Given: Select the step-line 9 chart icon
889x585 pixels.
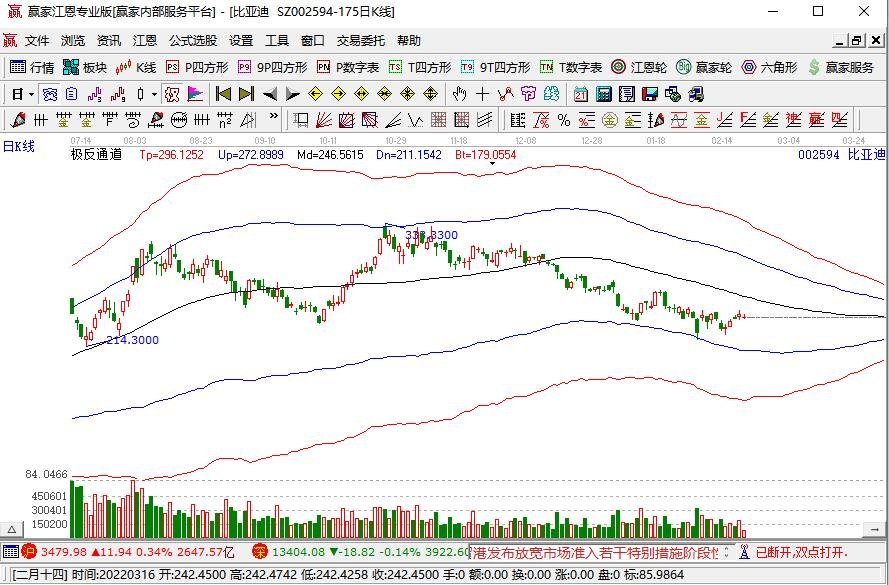Looking at the screenshot, I should 118,94.
